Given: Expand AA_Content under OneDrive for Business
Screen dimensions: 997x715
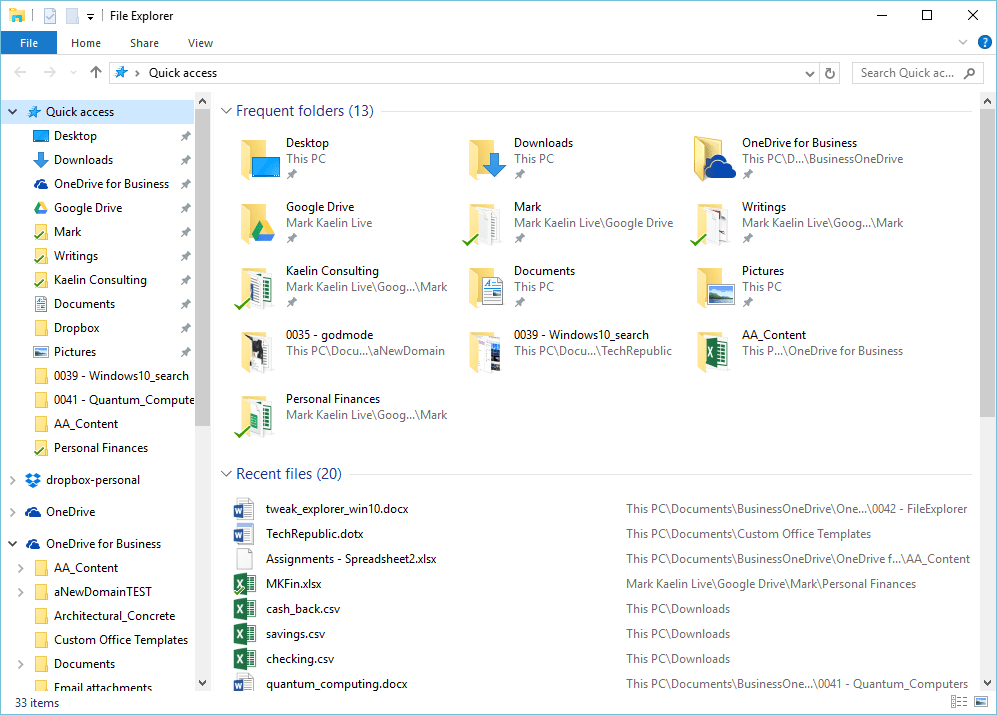Looking at the screenshot, I should 20,568.
